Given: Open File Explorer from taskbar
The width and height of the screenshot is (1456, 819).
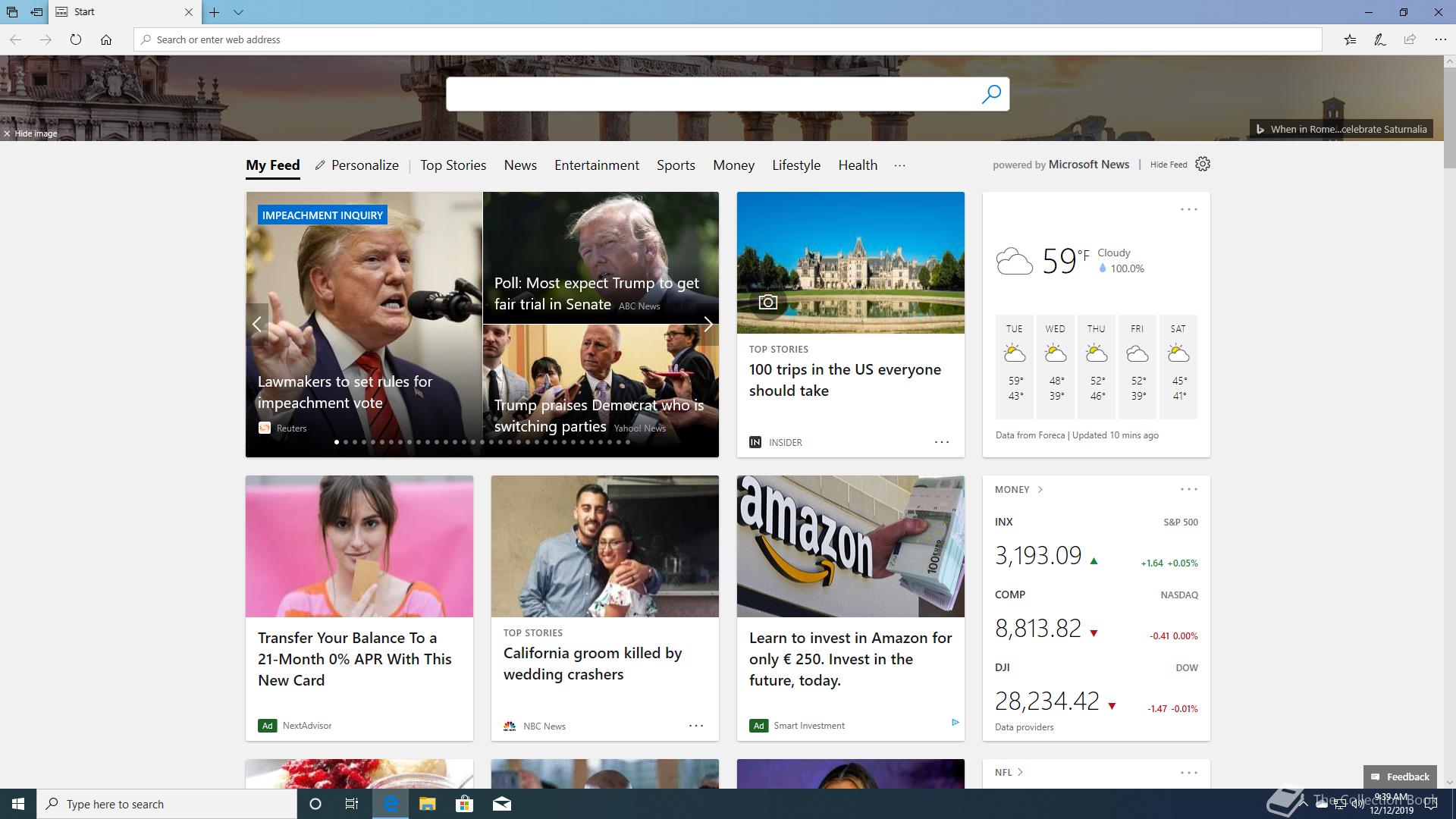Looking at the screenshot, I should tap(427, 804).
